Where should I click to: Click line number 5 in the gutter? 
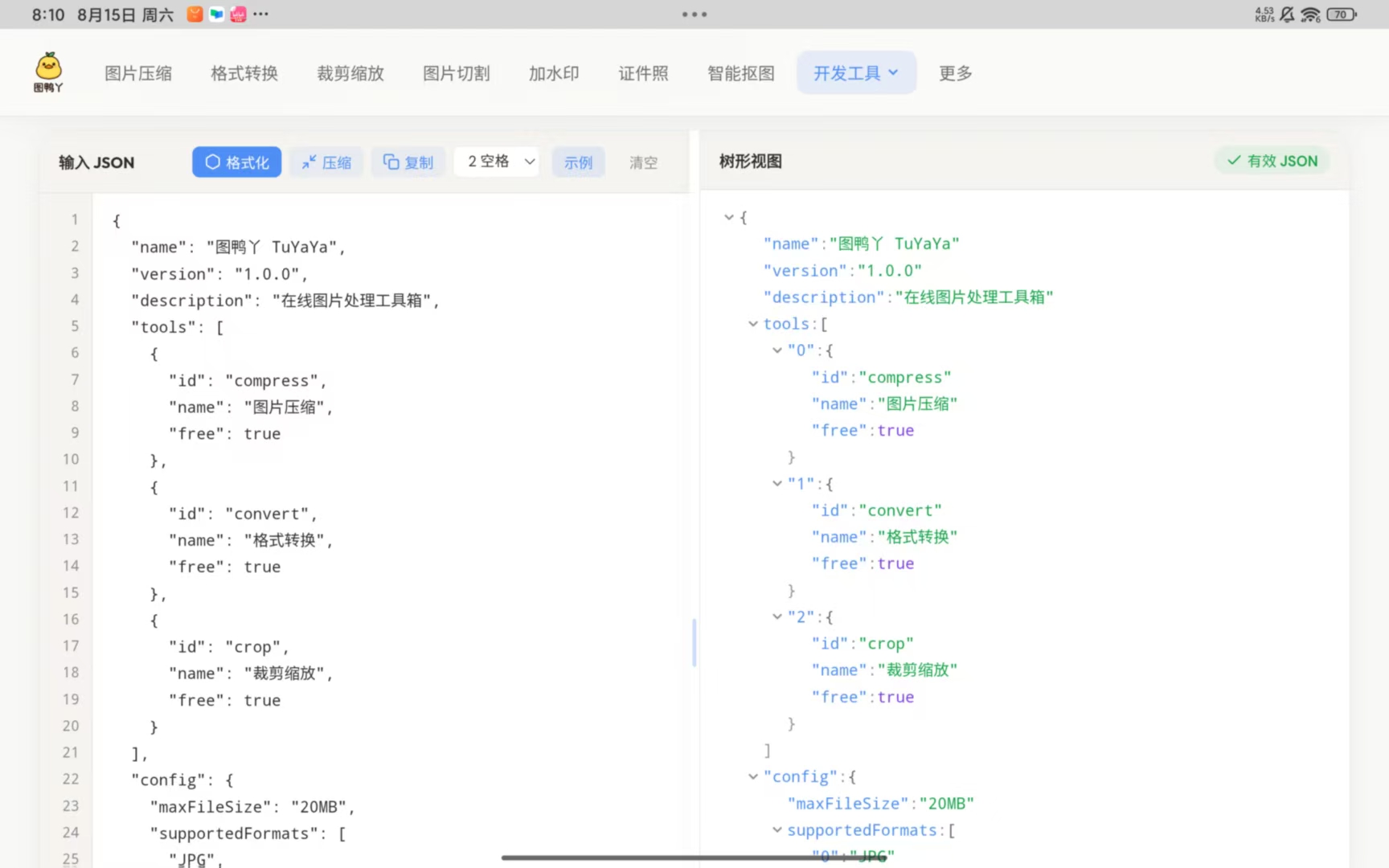point(75,326)
